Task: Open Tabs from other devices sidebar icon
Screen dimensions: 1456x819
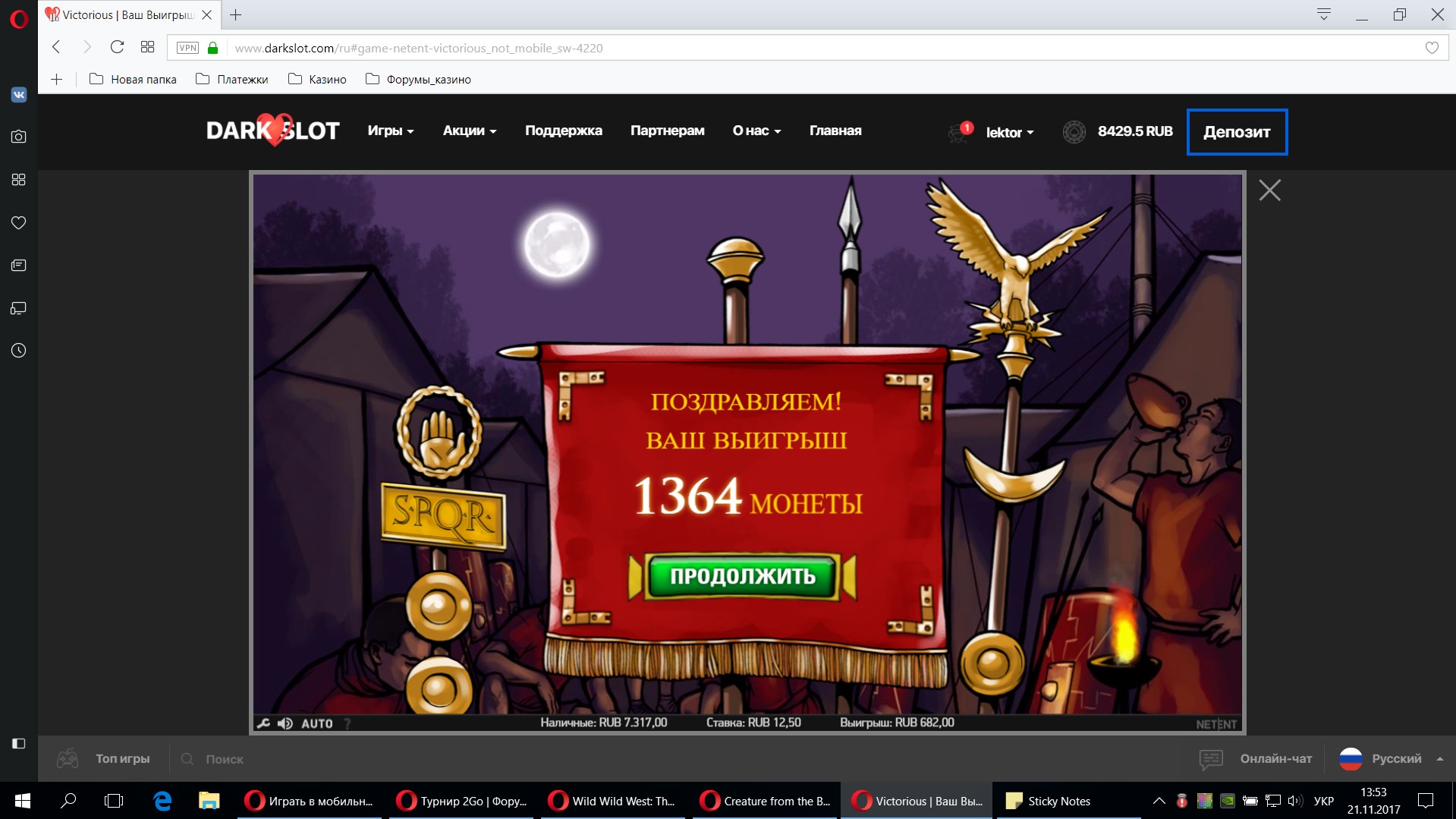Action: tap(19, 308)
